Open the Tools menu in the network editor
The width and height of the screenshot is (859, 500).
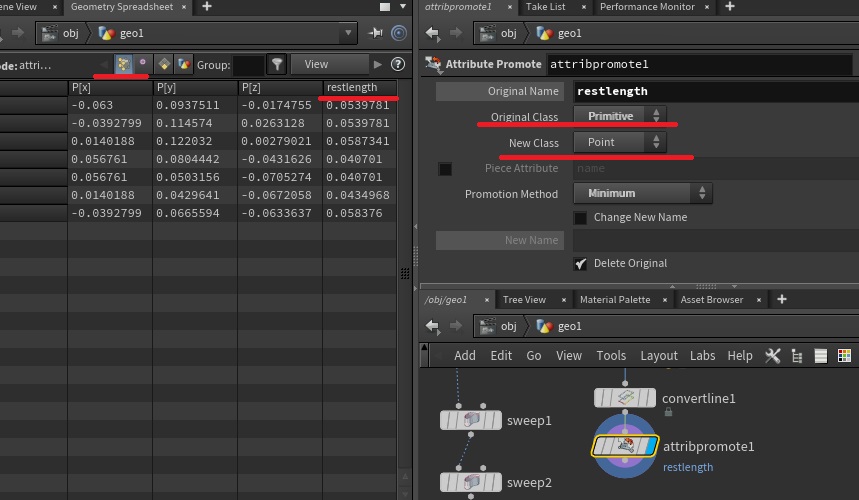[611, 356]
